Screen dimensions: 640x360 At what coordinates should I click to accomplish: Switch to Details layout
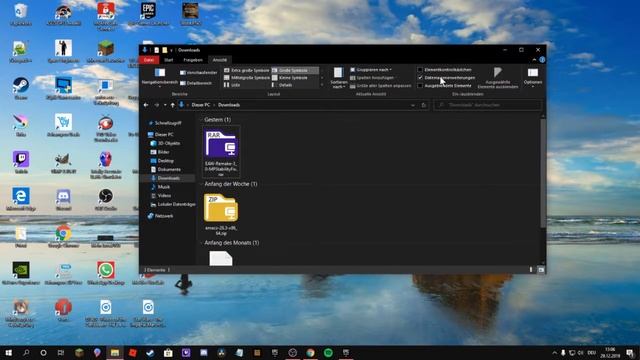click(x=282, y=85)
